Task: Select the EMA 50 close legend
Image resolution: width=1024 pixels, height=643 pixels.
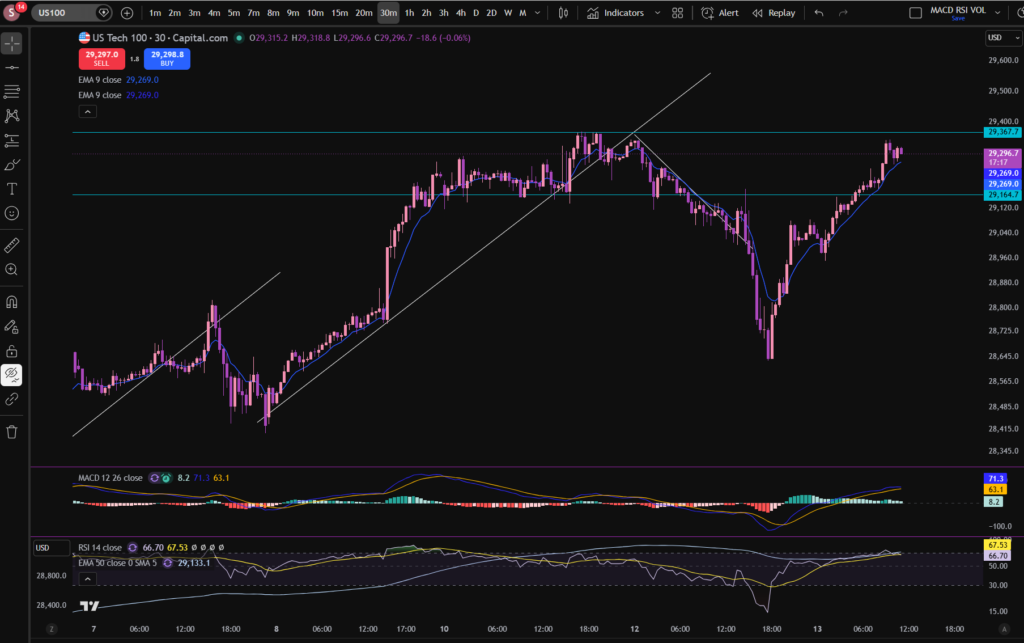Action: click(118, 563)
